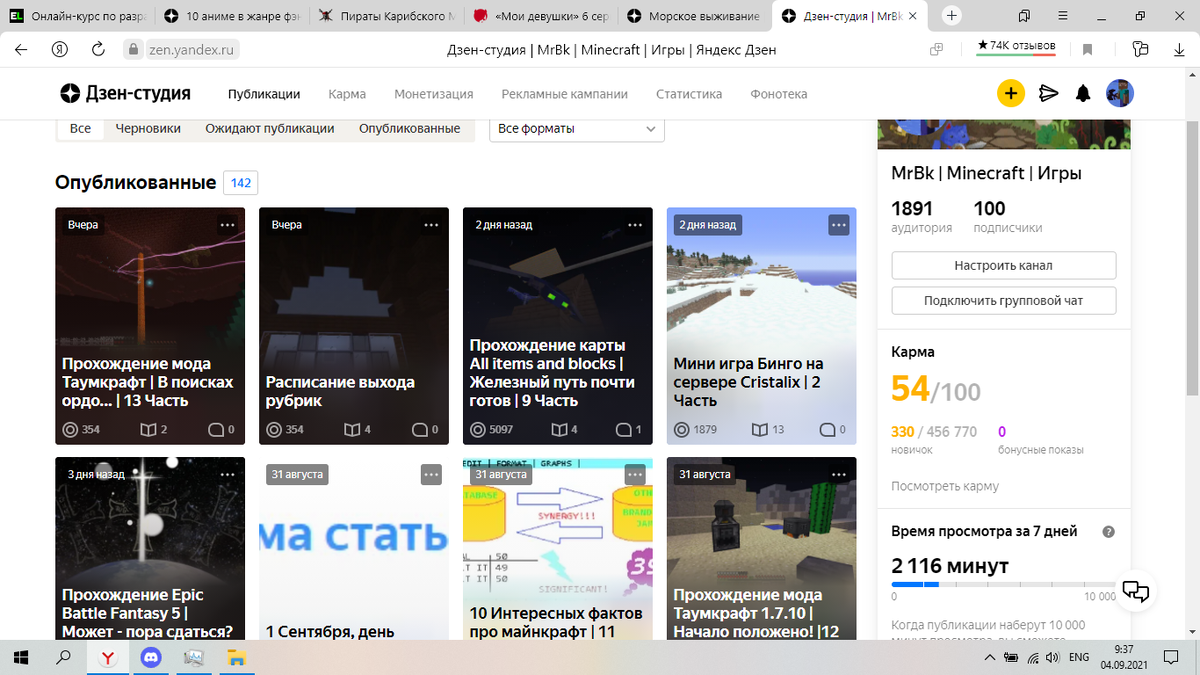
Task: Select Публикации in top navigation
Action: point(264,94)
